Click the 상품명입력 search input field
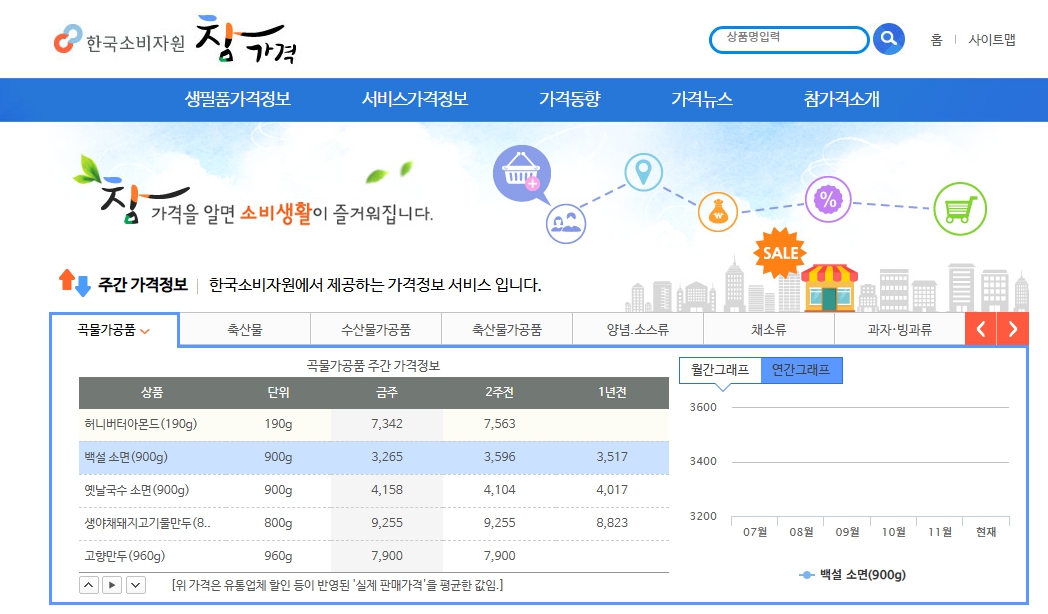The height and width of the screenshot is (614, 1048). [790, 39]
